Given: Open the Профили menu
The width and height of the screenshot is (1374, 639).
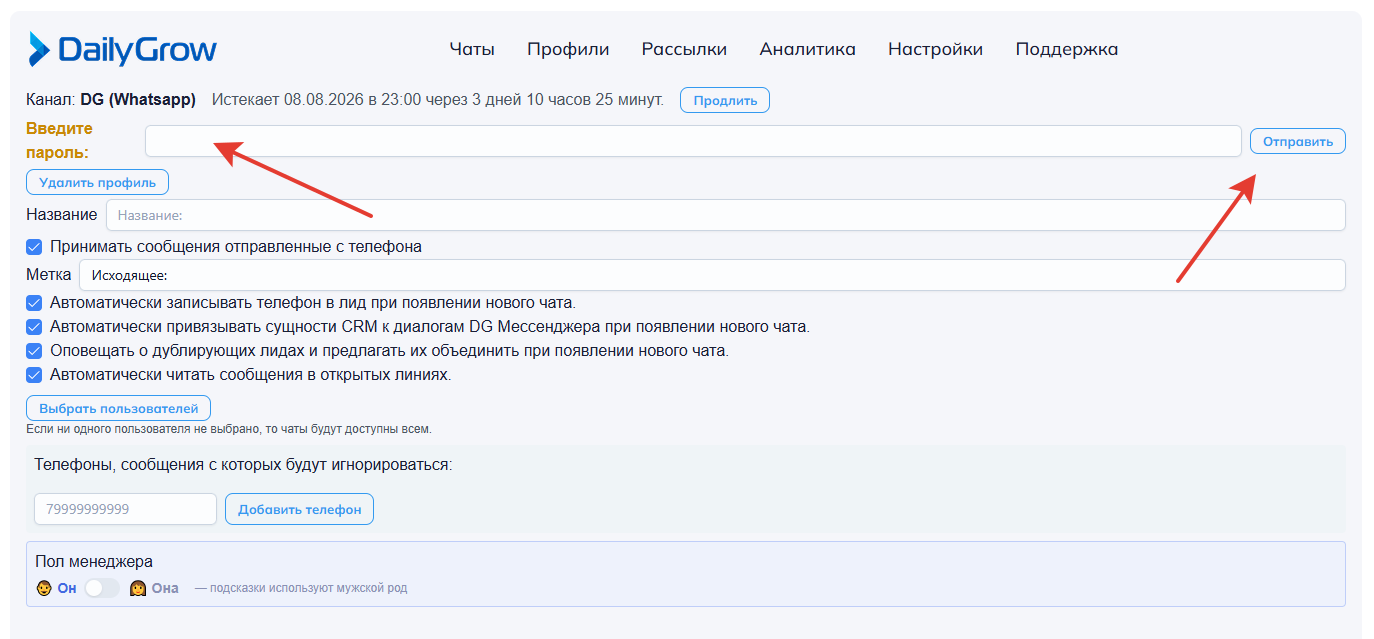Looking at the screenshot, I should click(x=568, y=49).
